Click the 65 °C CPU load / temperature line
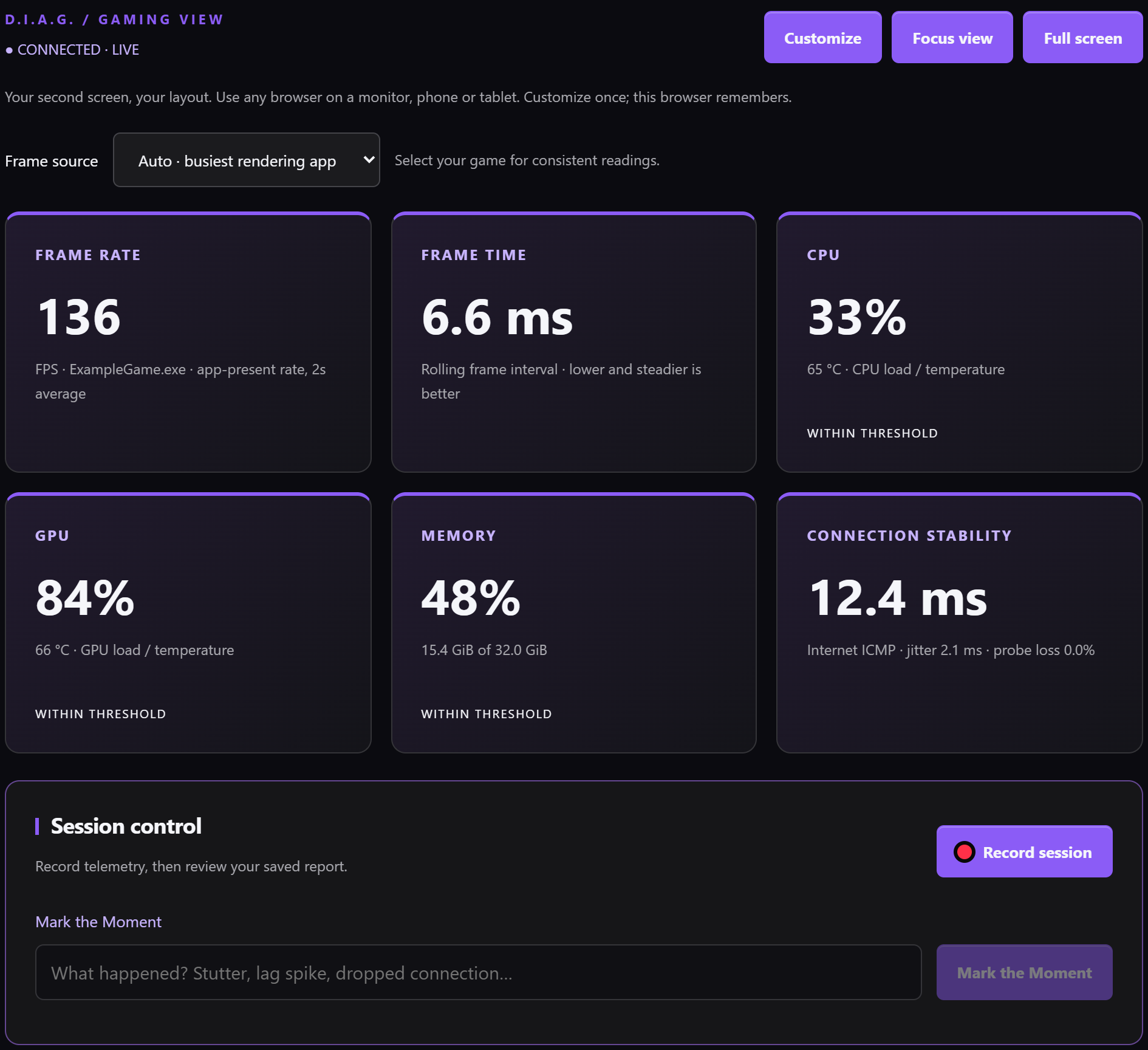1148x1050 pixels. (906, 369)
